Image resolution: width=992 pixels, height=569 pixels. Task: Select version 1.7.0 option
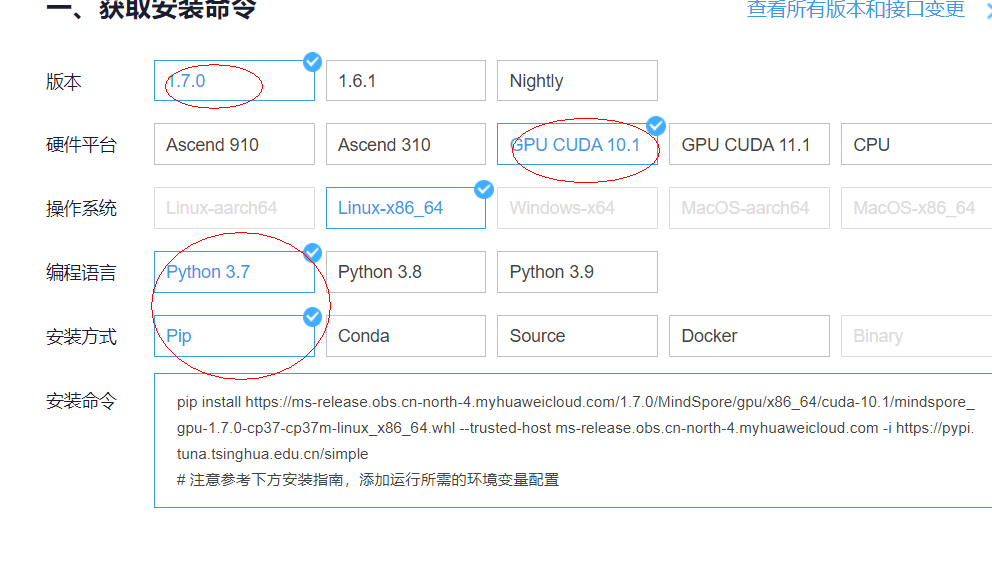point(234,81)
